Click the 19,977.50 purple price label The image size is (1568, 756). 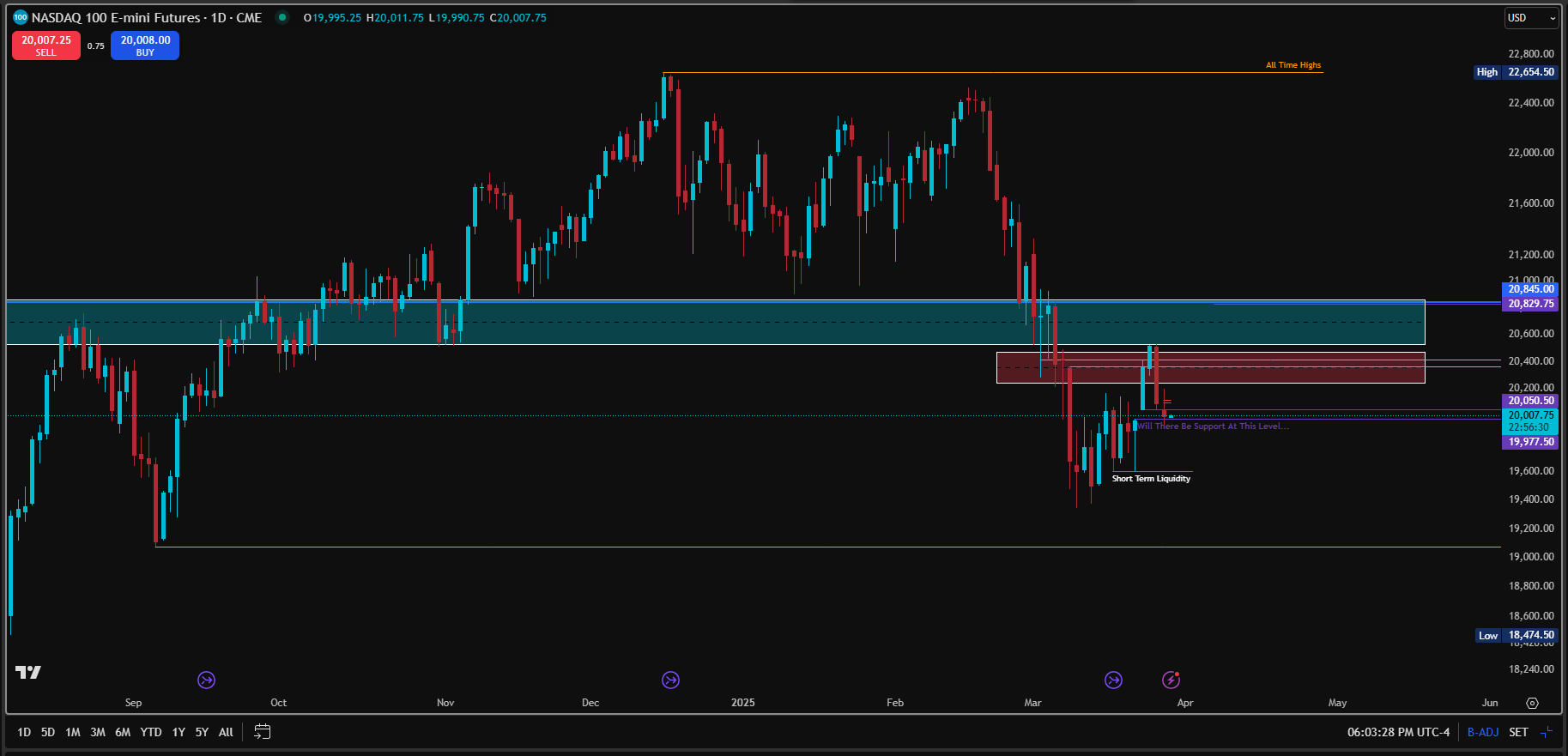(1530, 442)
